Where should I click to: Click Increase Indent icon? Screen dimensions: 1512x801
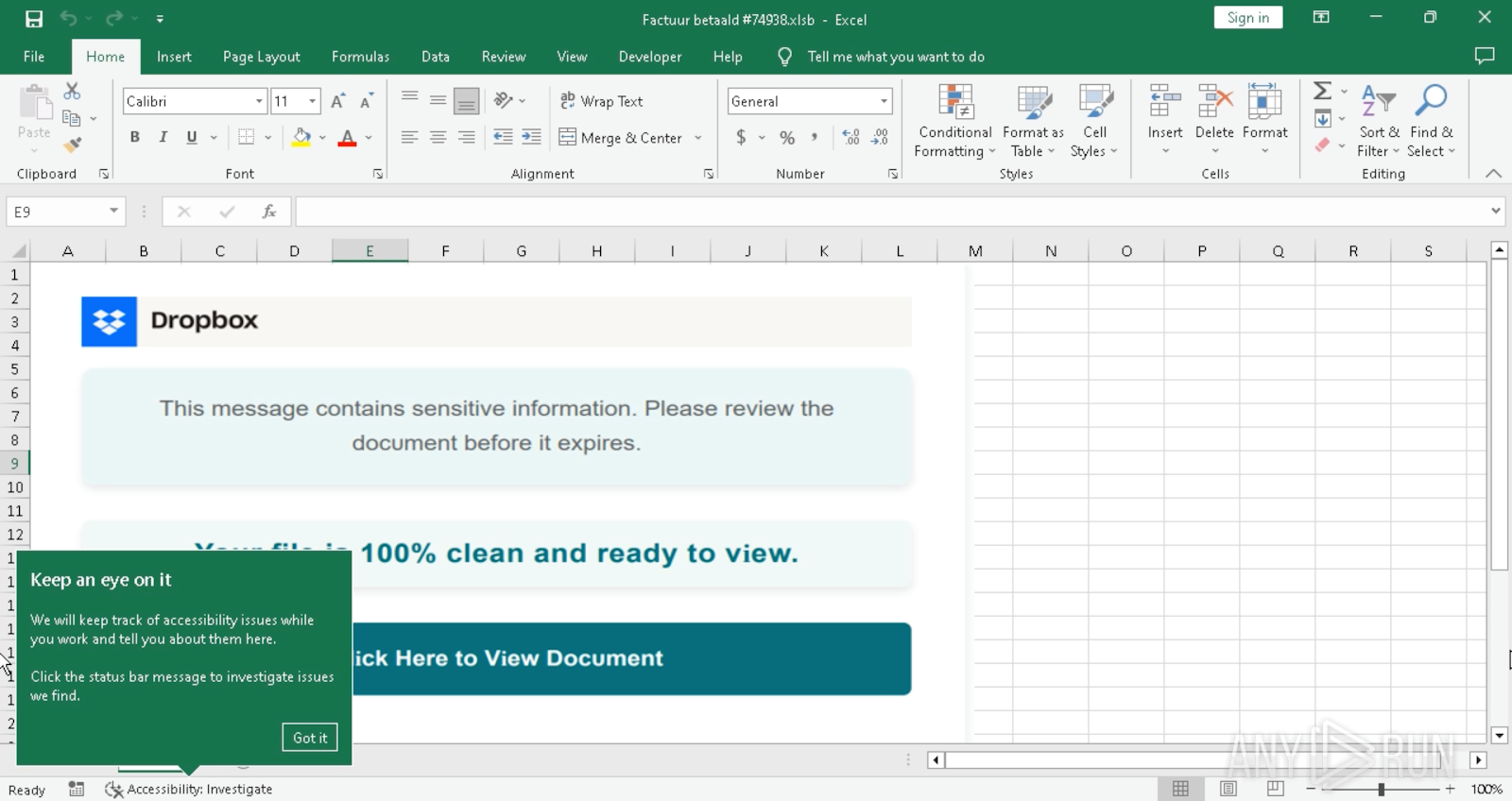point(532,137)
